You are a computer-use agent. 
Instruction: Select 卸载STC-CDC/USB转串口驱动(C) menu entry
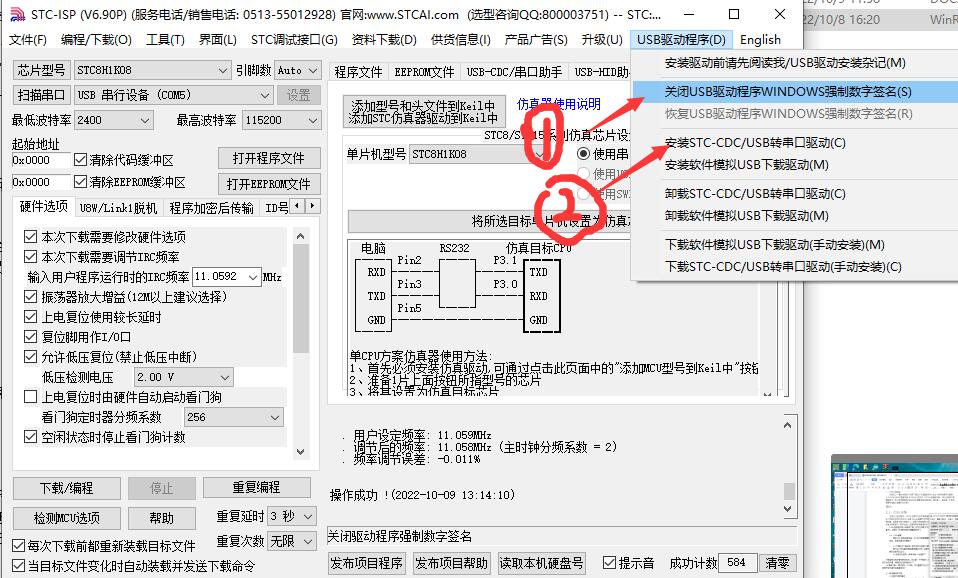(794, 194)
